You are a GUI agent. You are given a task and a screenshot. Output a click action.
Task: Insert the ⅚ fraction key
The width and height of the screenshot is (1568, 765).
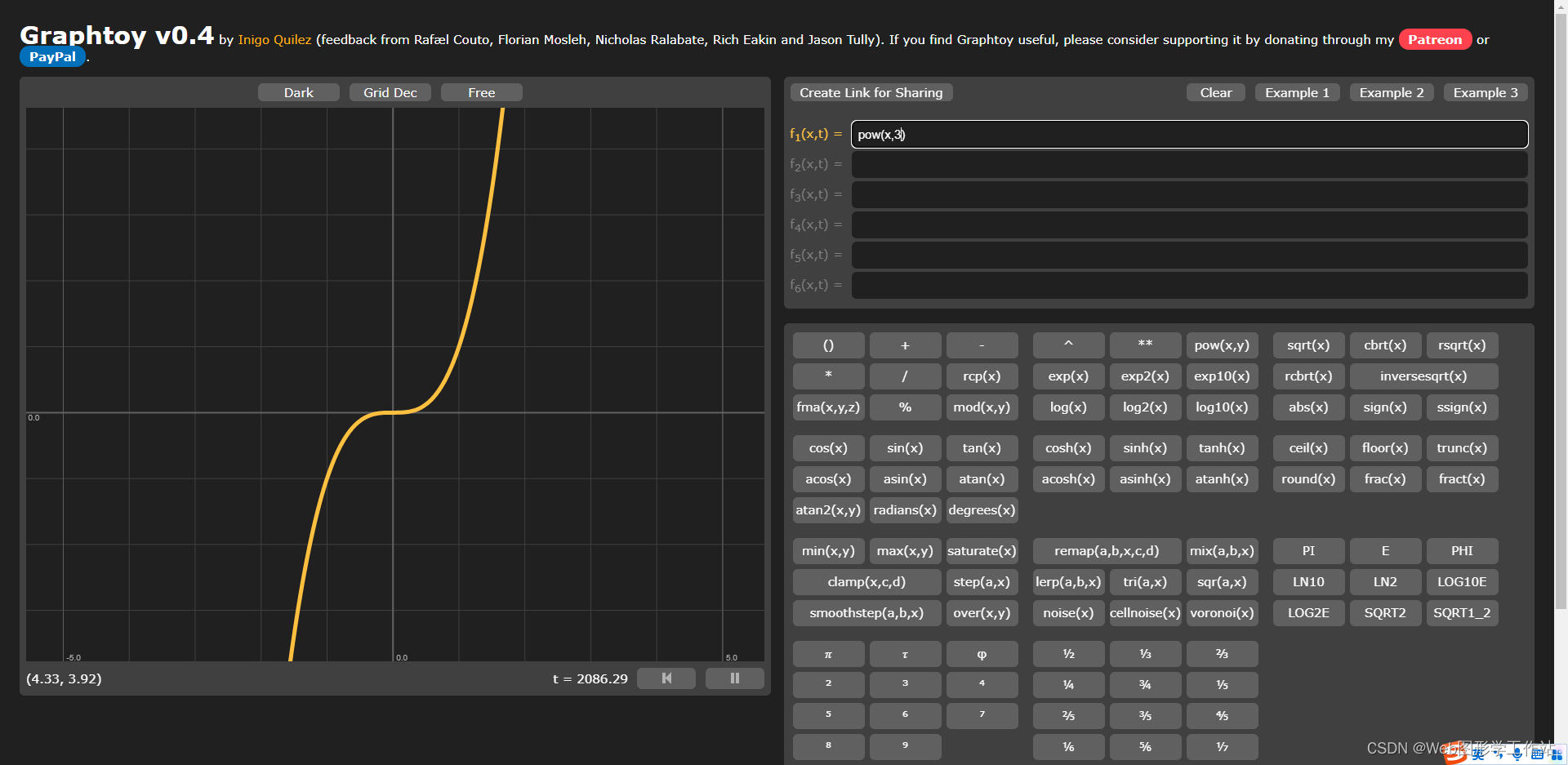(x=1145, y=747)
